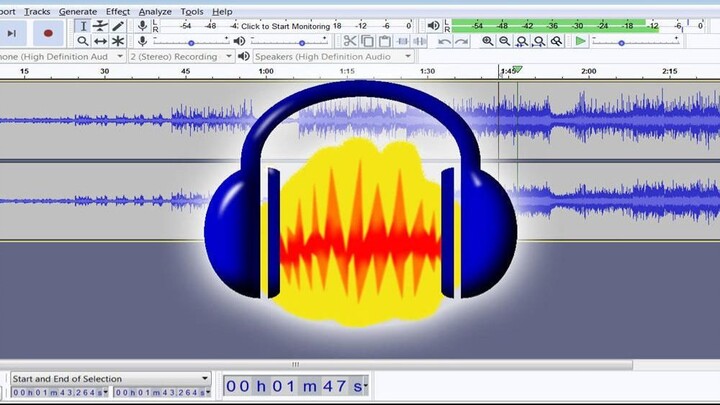Viewport: 720px width, 405px height.
Task: Click speaker icon beside Speakers device dropdown
Action: tap(244, 56)
